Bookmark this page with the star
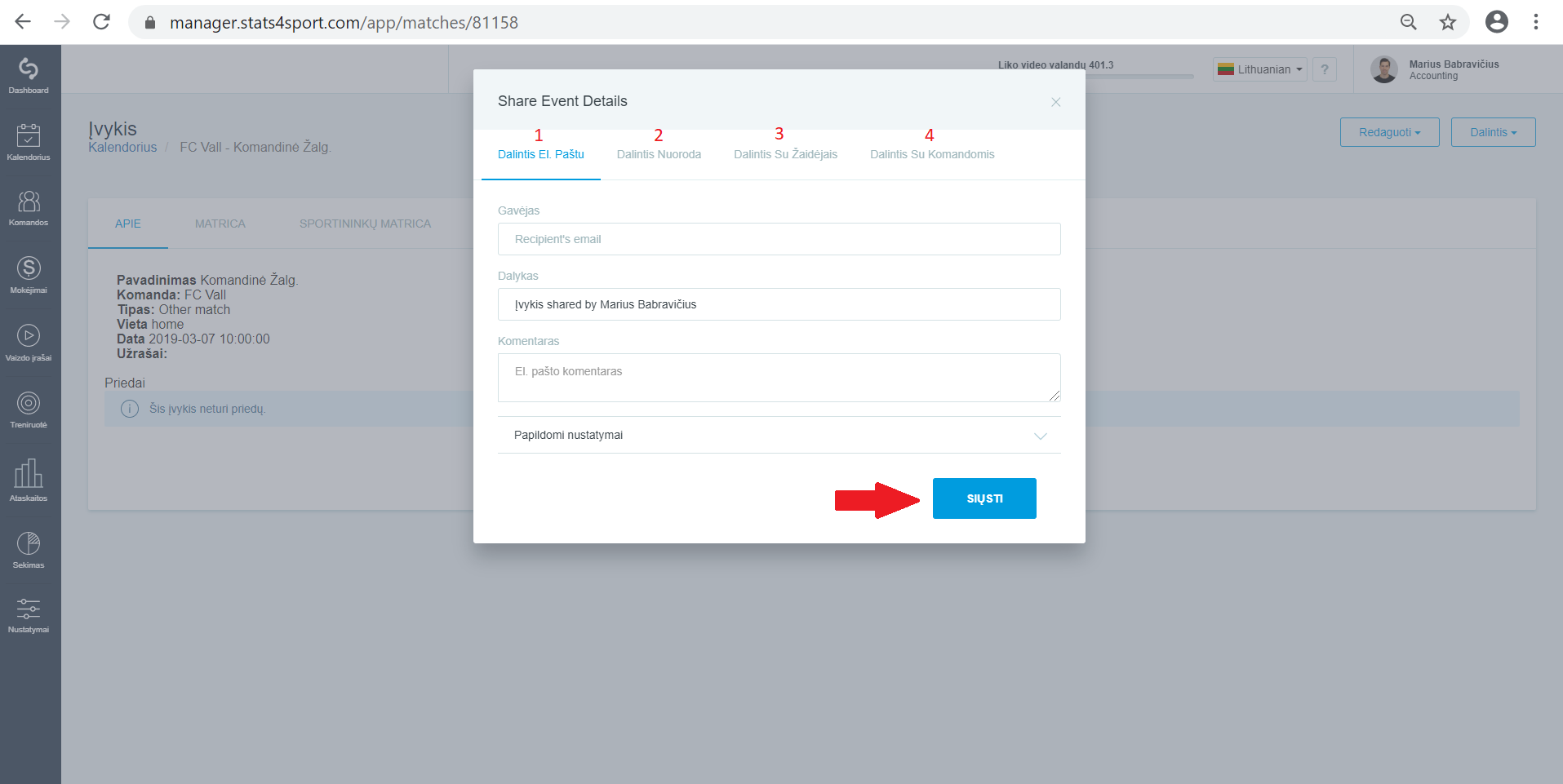Image resolution: width=1563 pixels, height=784 pixels. pos(1448,22)
